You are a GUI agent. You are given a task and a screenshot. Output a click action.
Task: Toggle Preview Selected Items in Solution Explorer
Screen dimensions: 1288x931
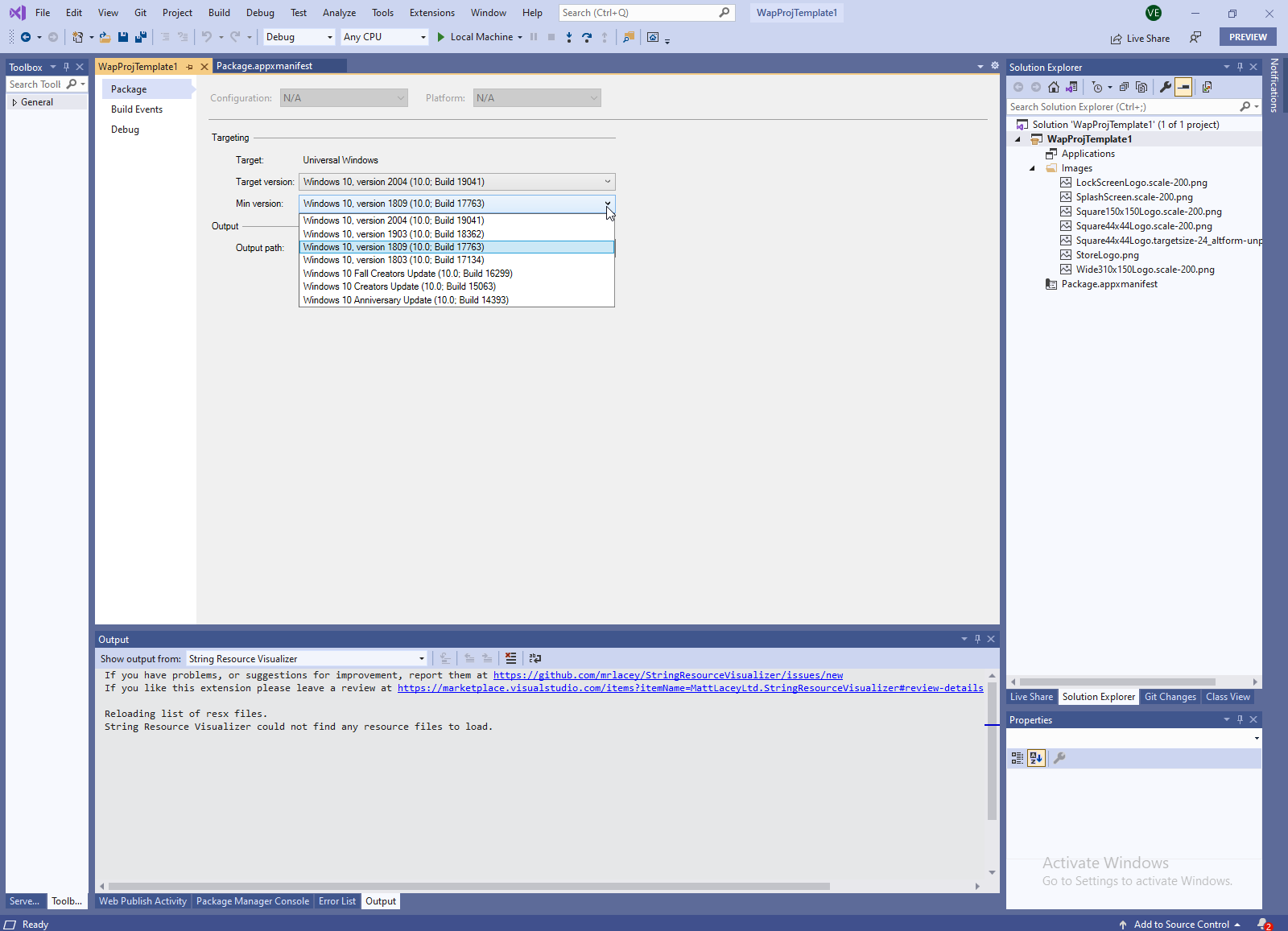point(1183,87)
